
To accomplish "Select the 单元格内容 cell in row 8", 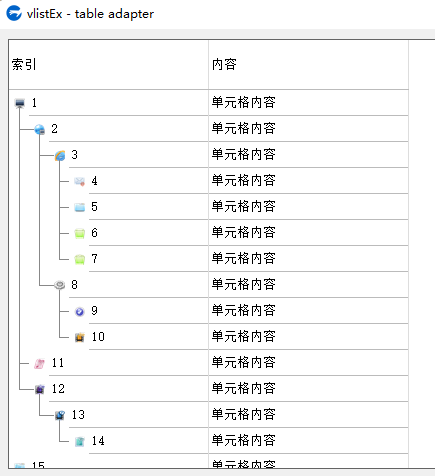I will coord(308,285).
